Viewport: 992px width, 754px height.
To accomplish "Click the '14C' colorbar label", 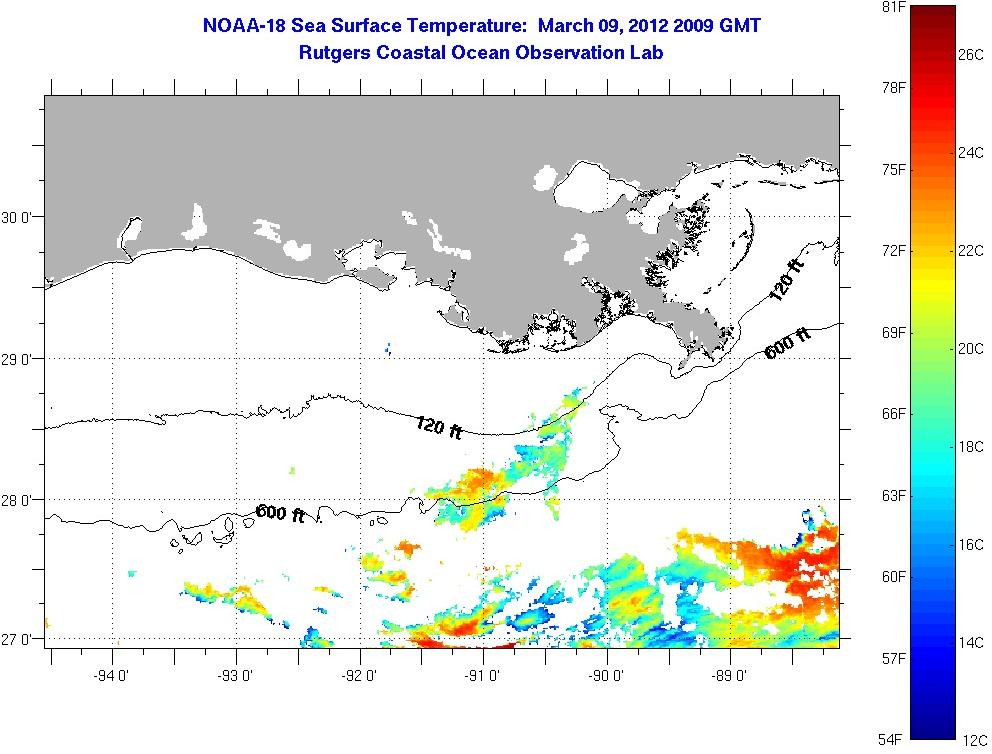I will [971, 643].
